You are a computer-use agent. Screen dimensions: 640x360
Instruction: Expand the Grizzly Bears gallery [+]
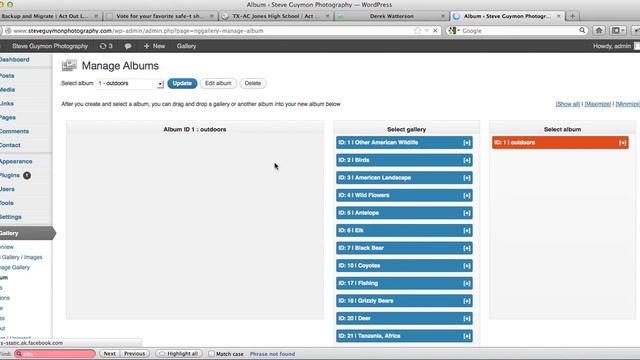tap(467, 300)
